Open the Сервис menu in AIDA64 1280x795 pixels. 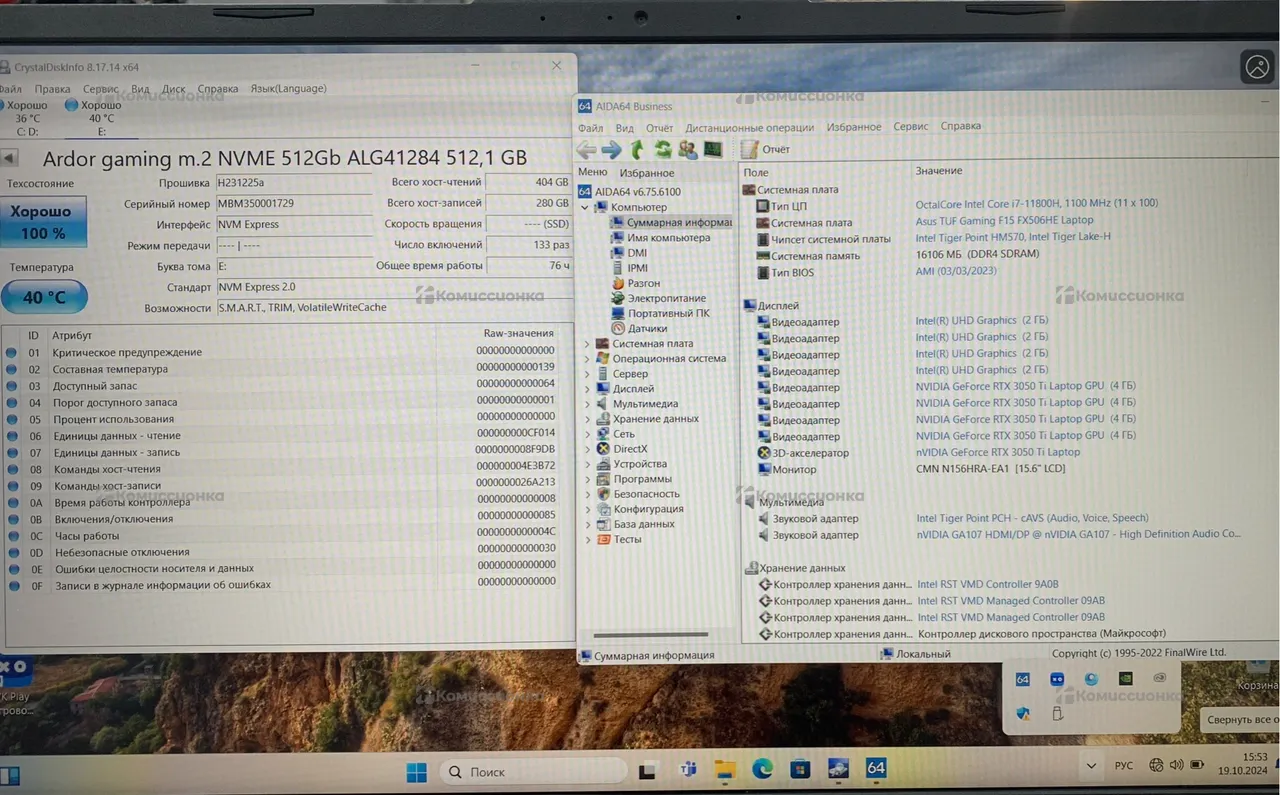point(910,127)
